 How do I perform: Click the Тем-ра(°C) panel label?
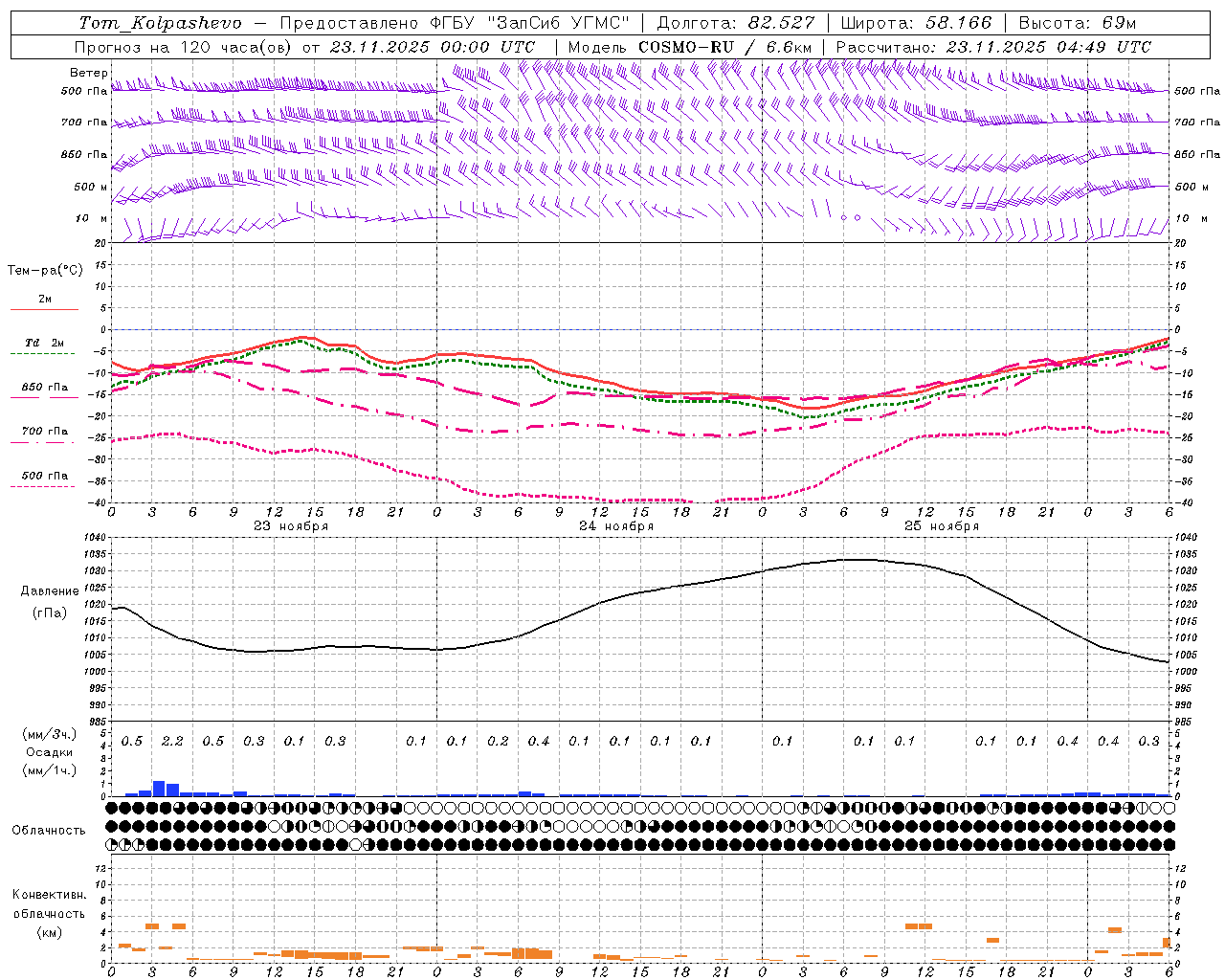pyautogui.click(x=45, y=271)
